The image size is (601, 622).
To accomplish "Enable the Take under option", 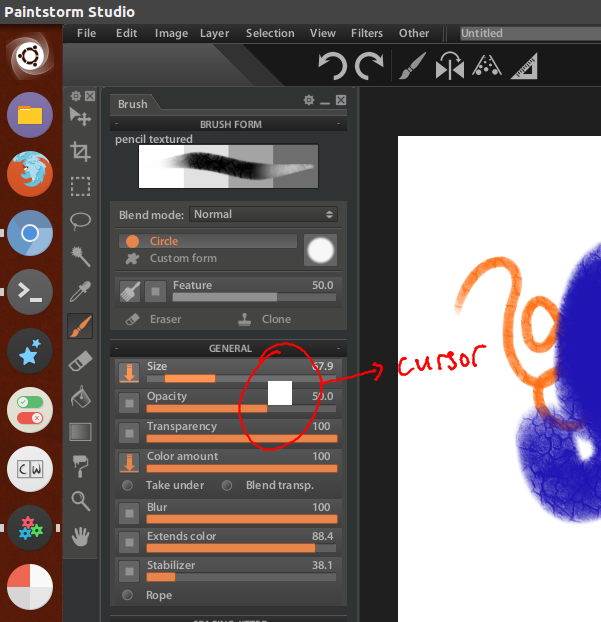I will click(127, 485).
